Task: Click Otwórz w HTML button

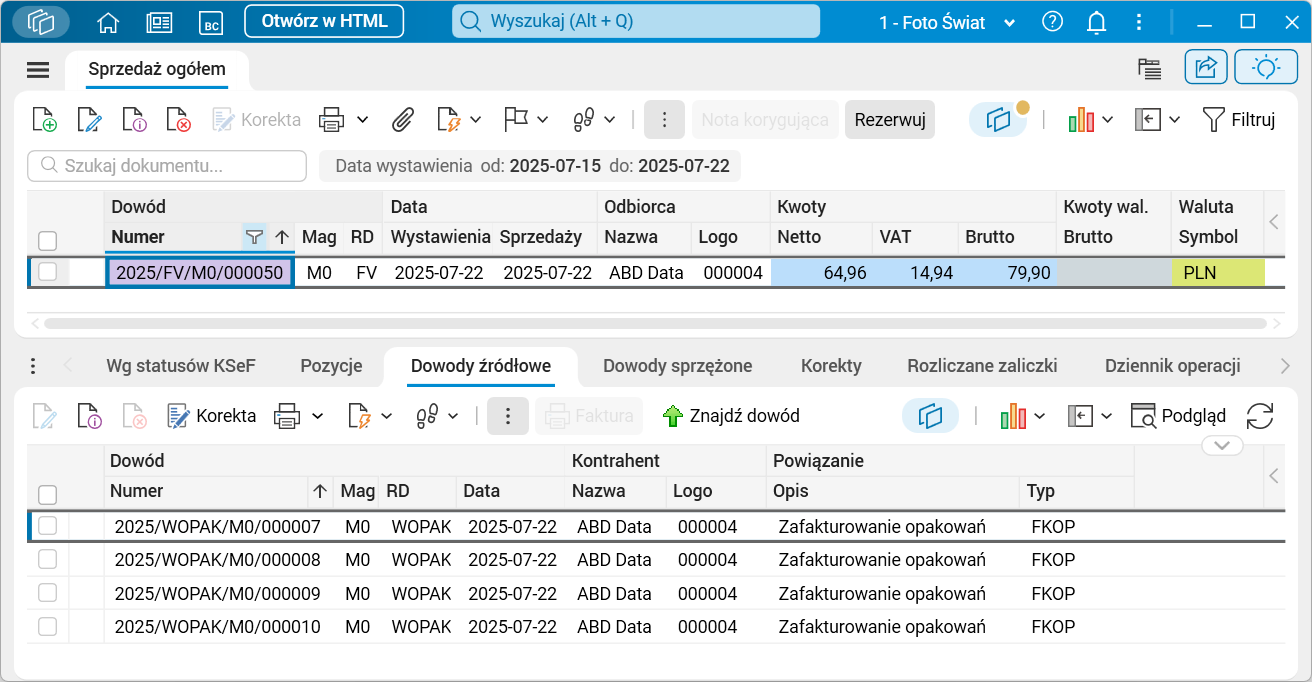Action: 324,21
